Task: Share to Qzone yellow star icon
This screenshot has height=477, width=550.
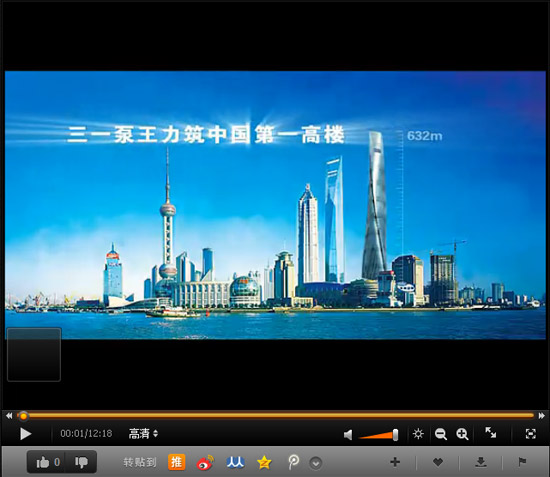Action: click(264, 463)
